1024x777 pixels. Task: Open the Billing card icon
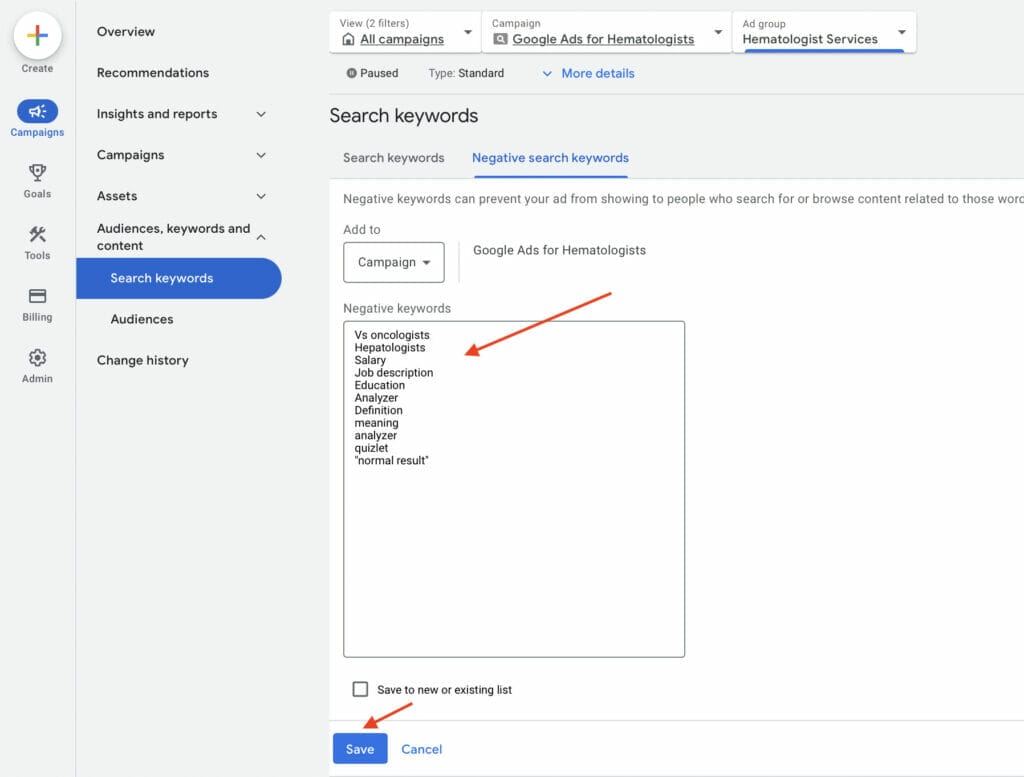pyautogui.click(x=37, y=297)
